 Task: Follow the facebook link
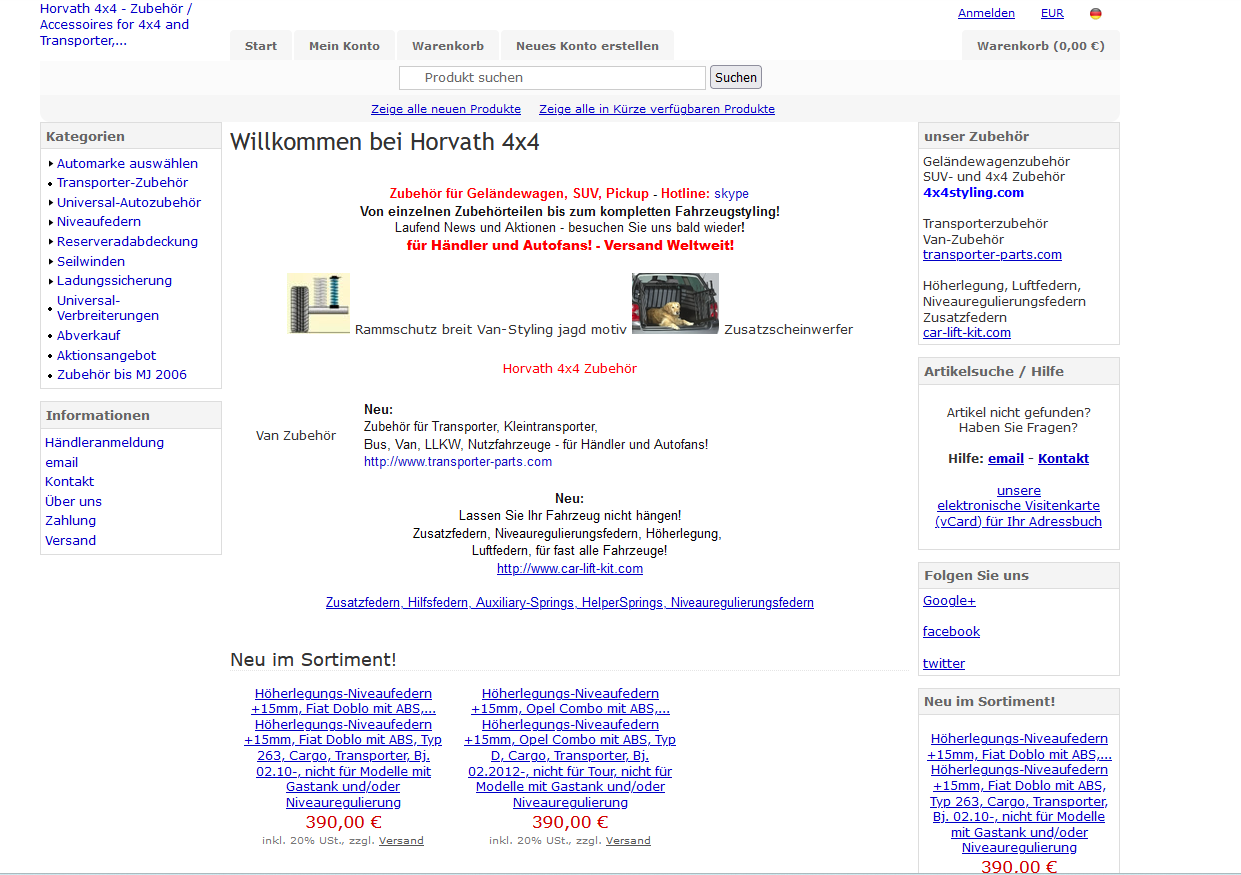tap(951, 632)
